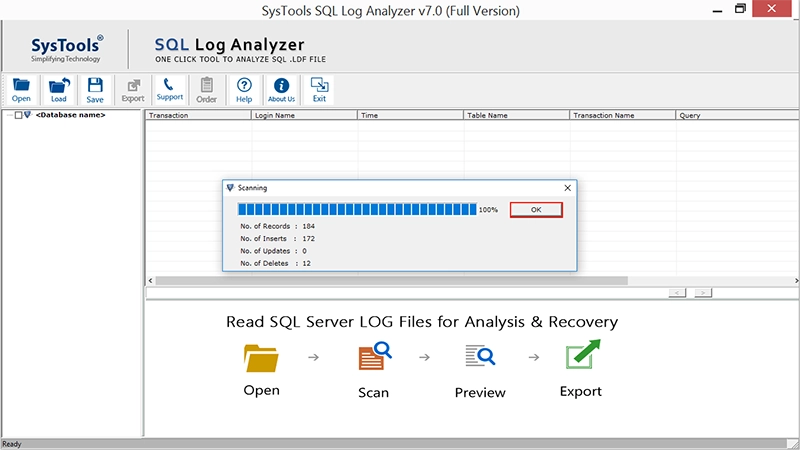Click the Exit toolbar icon
Viewport: 800px width, 450px height.
coord(319,90)
